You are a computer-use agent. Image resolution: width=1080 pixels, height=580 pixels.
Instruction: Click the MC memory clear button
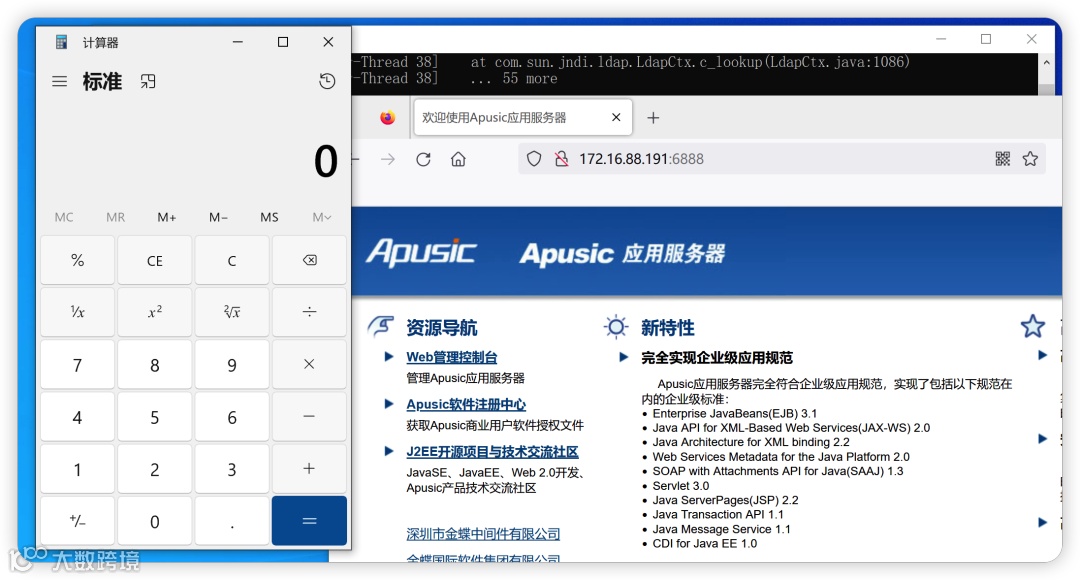pyautogui.click(x=64, y=217)
